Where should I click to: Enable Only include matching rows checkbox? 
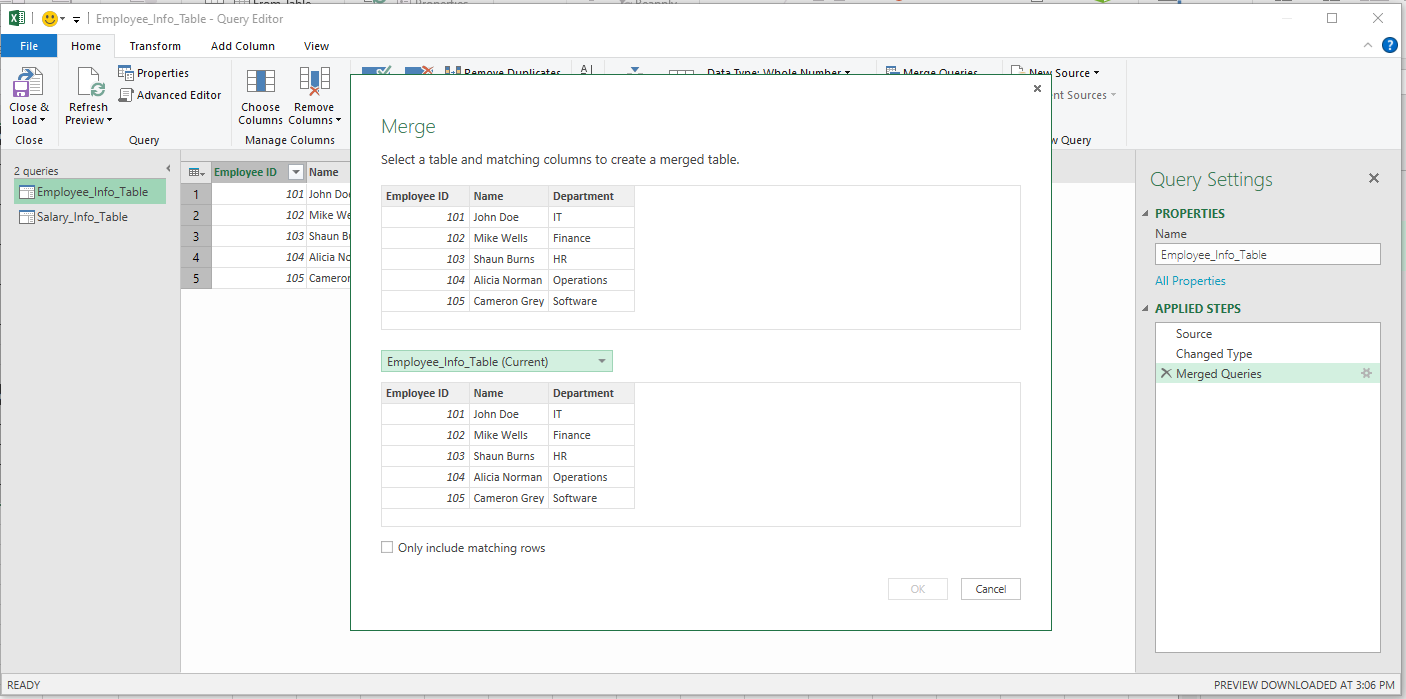click(x=387, y=548)
